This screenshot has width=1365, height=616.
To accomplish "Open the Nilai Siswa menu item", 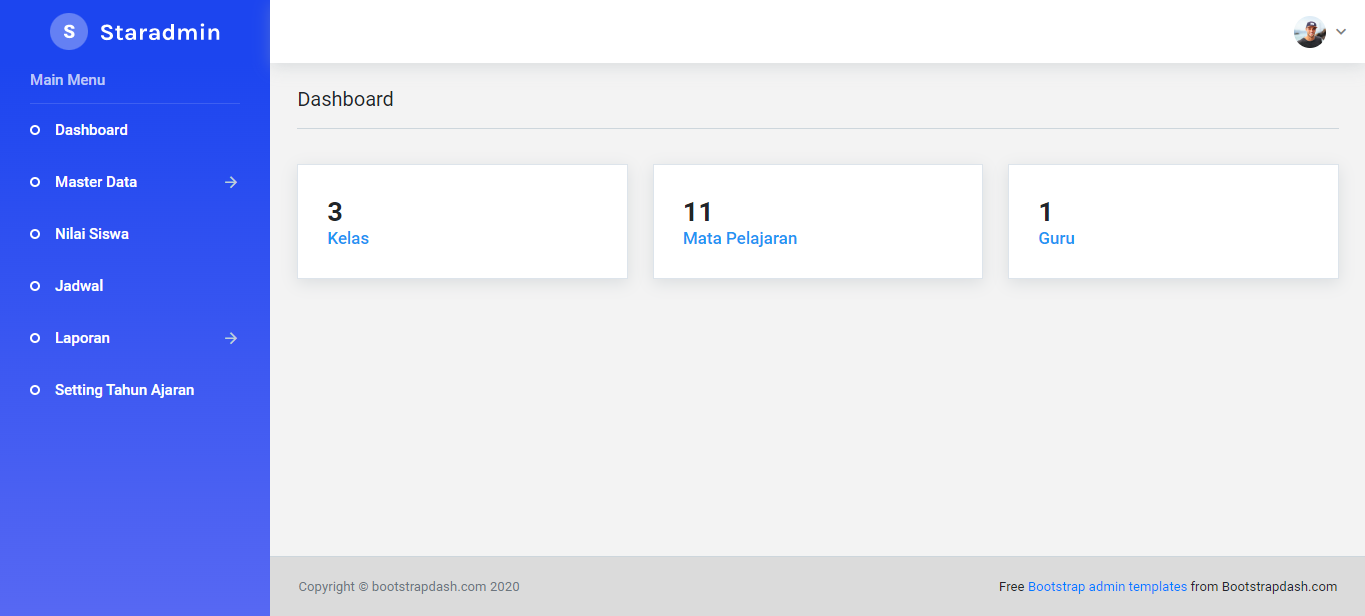I will (x=92, y=234).
